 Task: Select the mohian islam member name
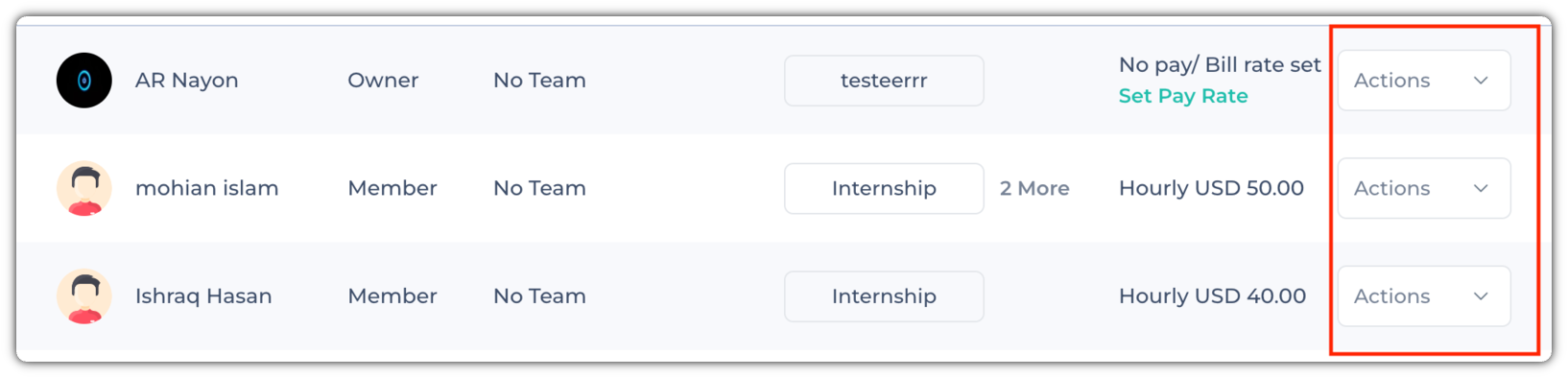(x=207, y=188)
